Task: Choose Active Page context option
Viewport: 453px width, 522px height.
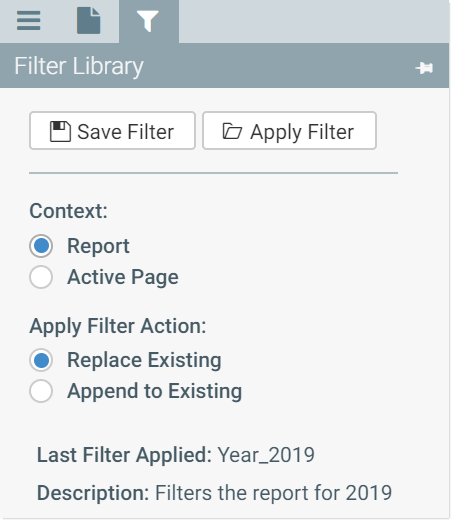Action: tap(41, 277)
